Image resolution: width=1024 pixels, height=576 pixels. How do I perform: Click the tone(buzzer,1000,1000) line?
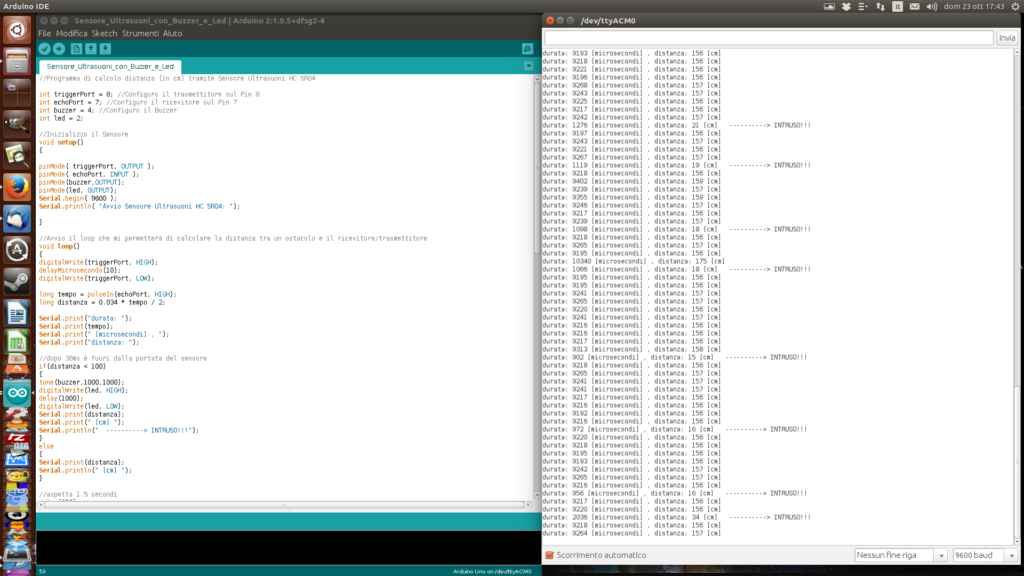click(81, 382)
